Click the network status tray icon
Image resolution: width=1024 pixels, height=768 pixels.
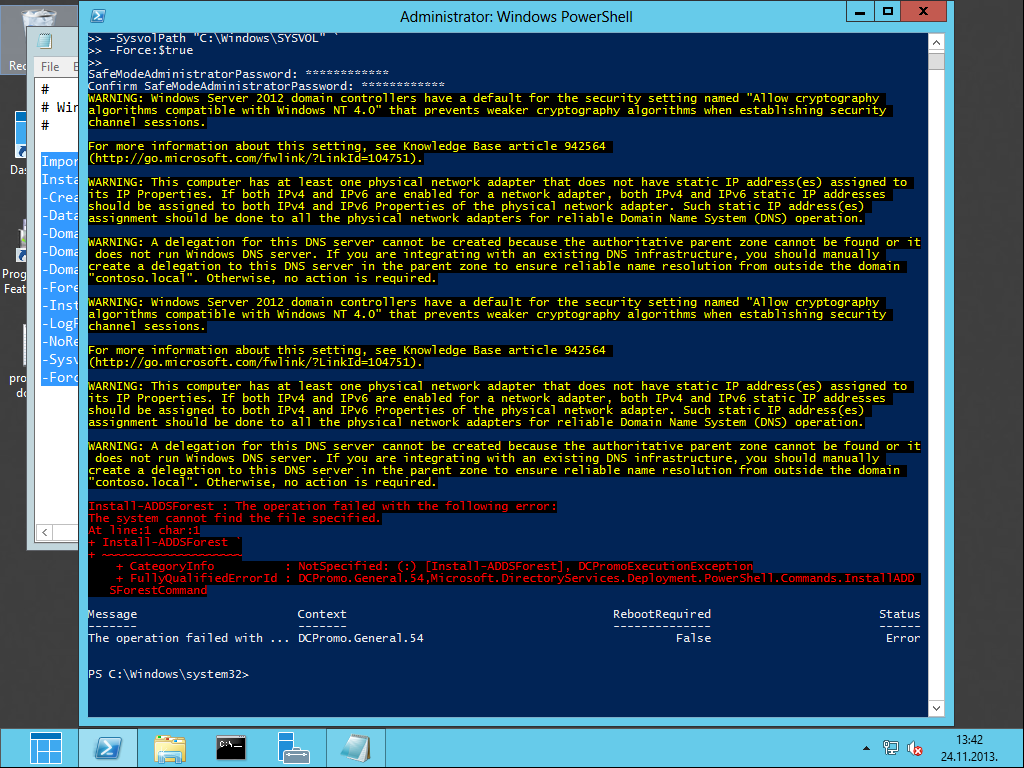coord(890,748)
